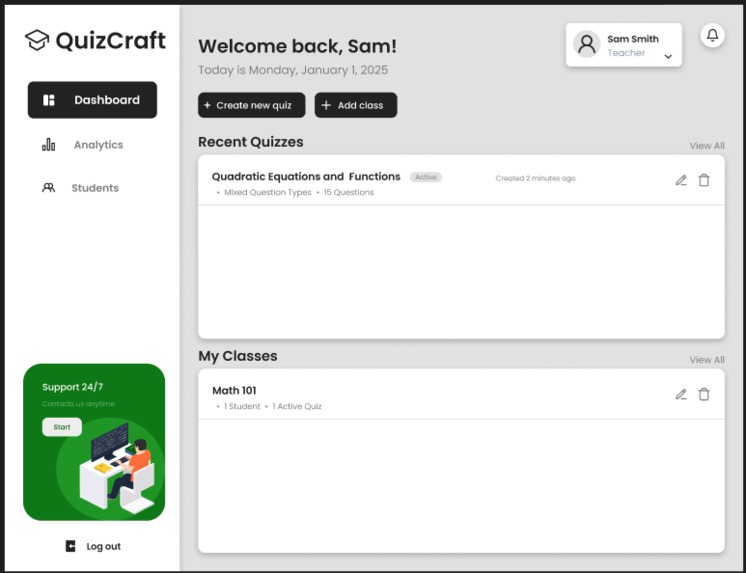746x573 pixels.
Task: Click the Active status badge
Action: (x=426, y=177)
